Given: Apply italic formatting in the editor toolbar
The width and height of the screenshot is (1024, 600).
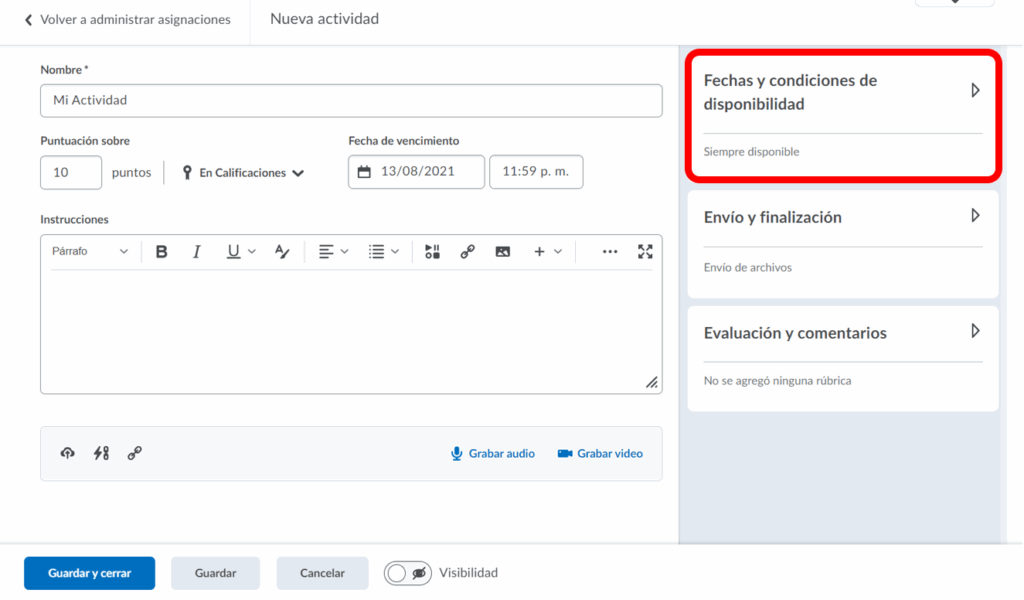Looking at the screenshot, I should click(197, 252).
